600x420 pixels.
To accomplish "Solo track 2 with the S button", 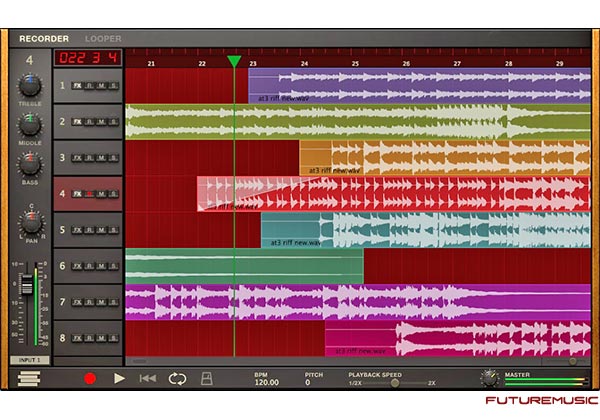I will click(113, 122).
